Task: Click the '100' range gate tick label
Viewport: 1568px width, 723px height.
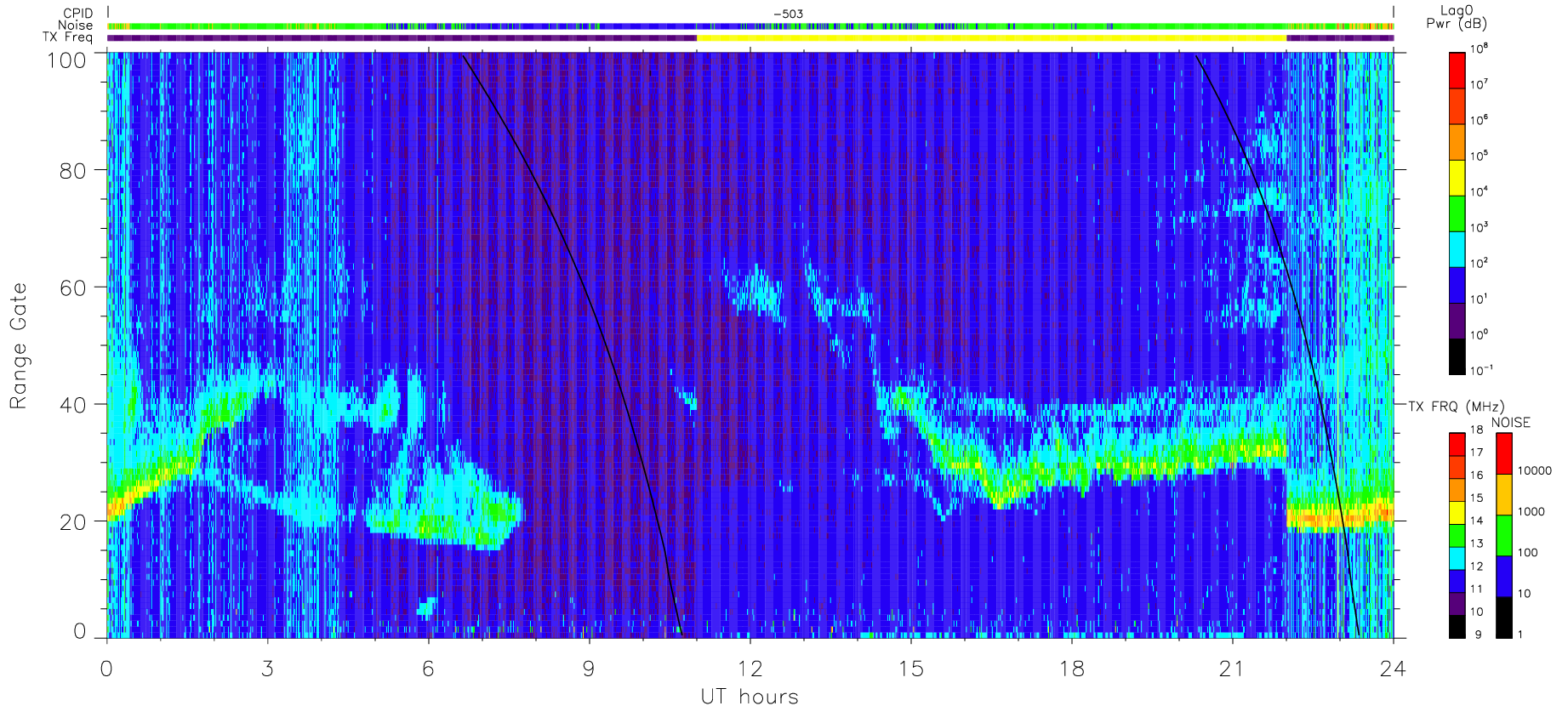Action: tap(66, 60)
